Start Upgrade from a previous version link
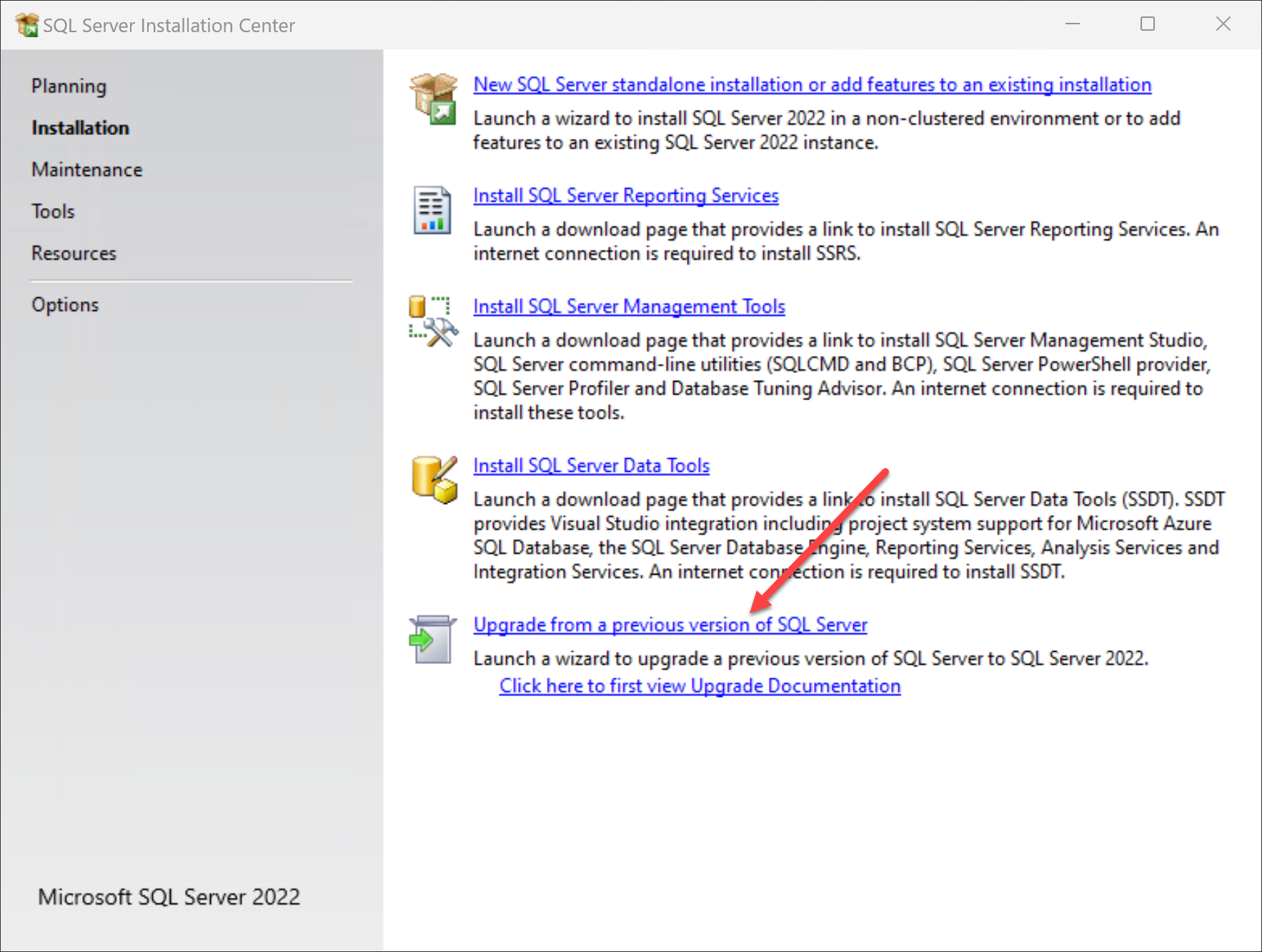Screen dimensions: 1262x952 tap(670, 625)
